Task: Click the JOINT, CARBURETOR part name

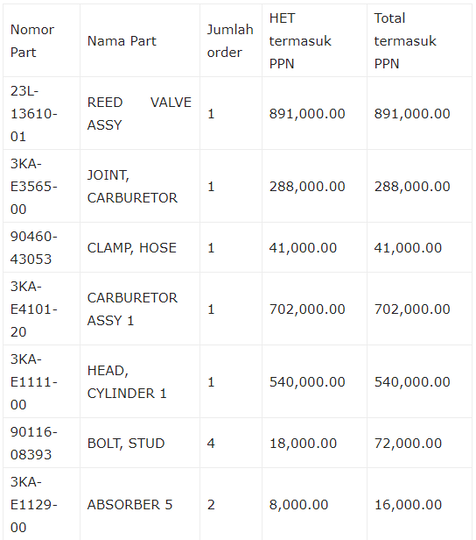Action: pyautogui.click(x=132, y=186)
